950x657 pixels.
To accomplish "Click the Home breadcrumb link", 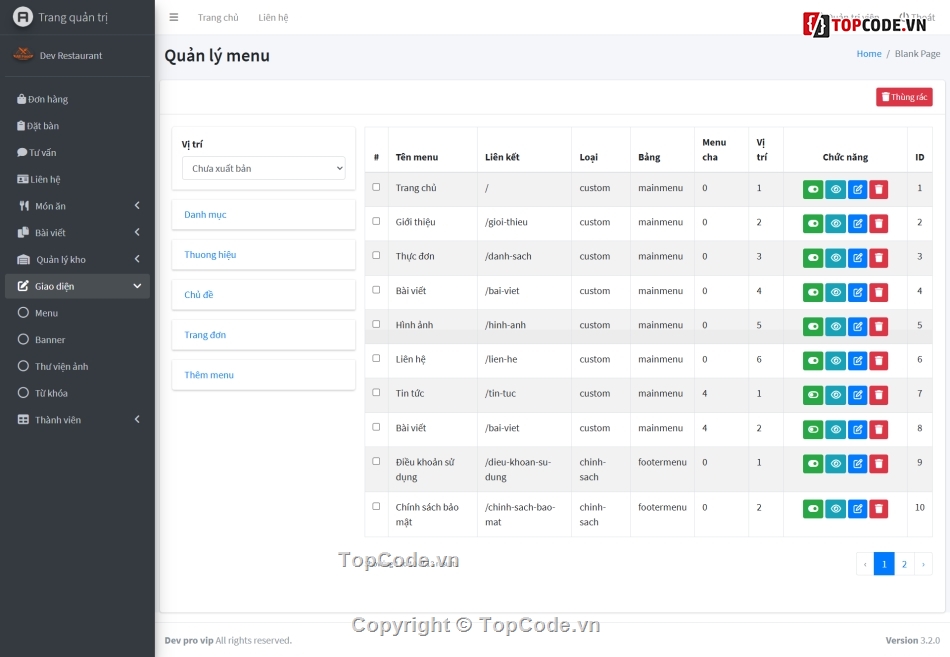I will click(x=868, y=54).
